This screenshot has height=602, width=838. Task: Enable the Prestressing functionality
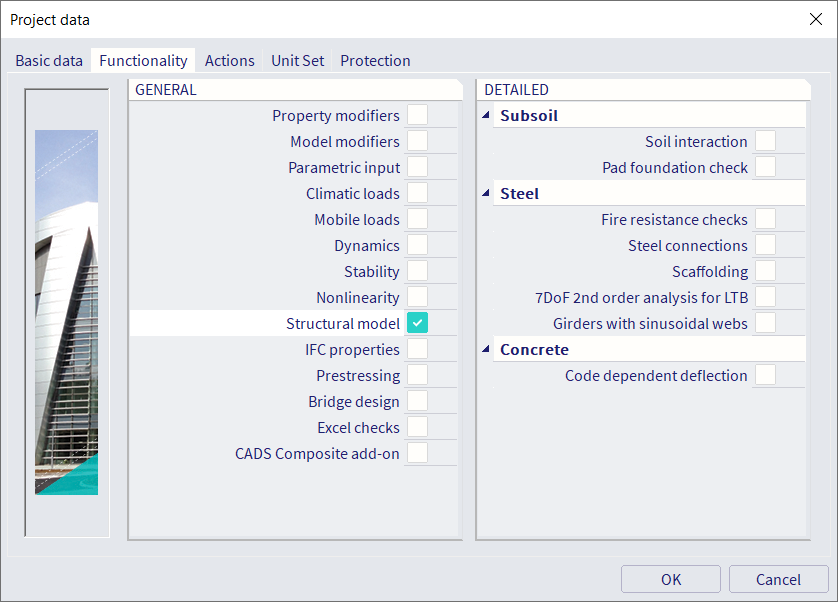click(417, 375)
